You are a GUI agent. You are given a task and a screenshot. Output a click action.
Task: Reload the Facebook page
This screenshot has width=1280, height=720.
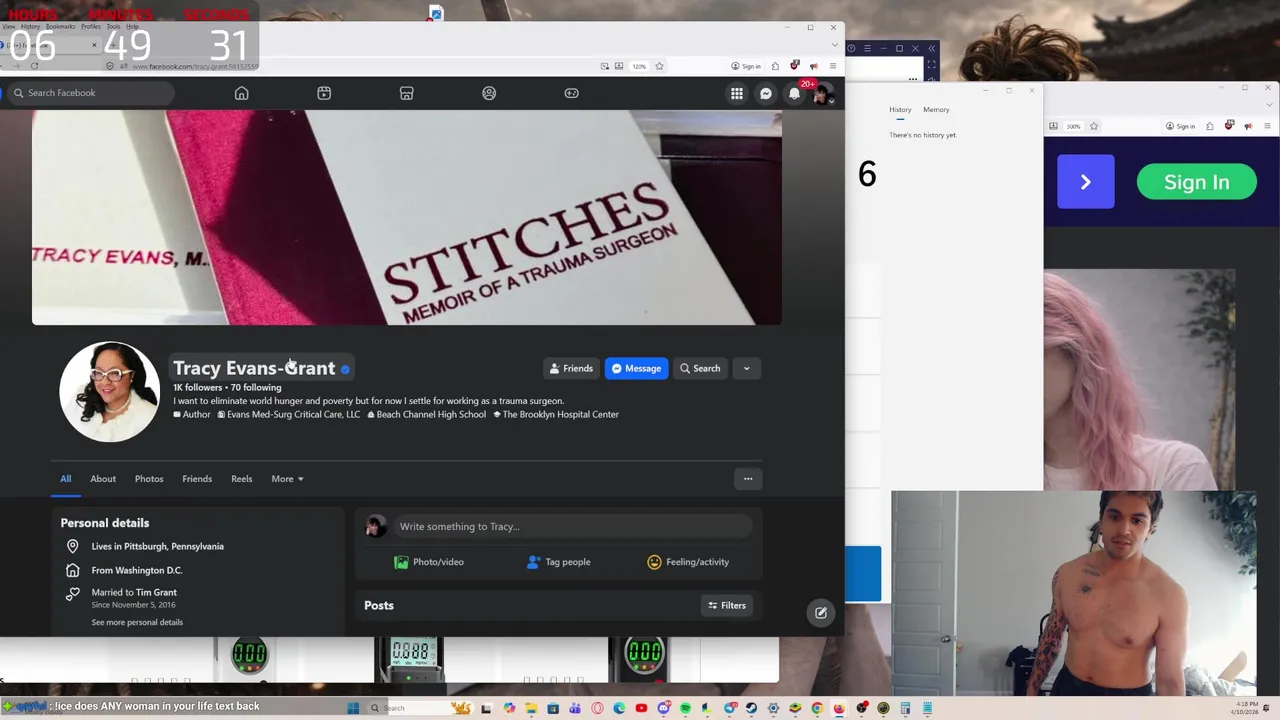click(34, 66)
